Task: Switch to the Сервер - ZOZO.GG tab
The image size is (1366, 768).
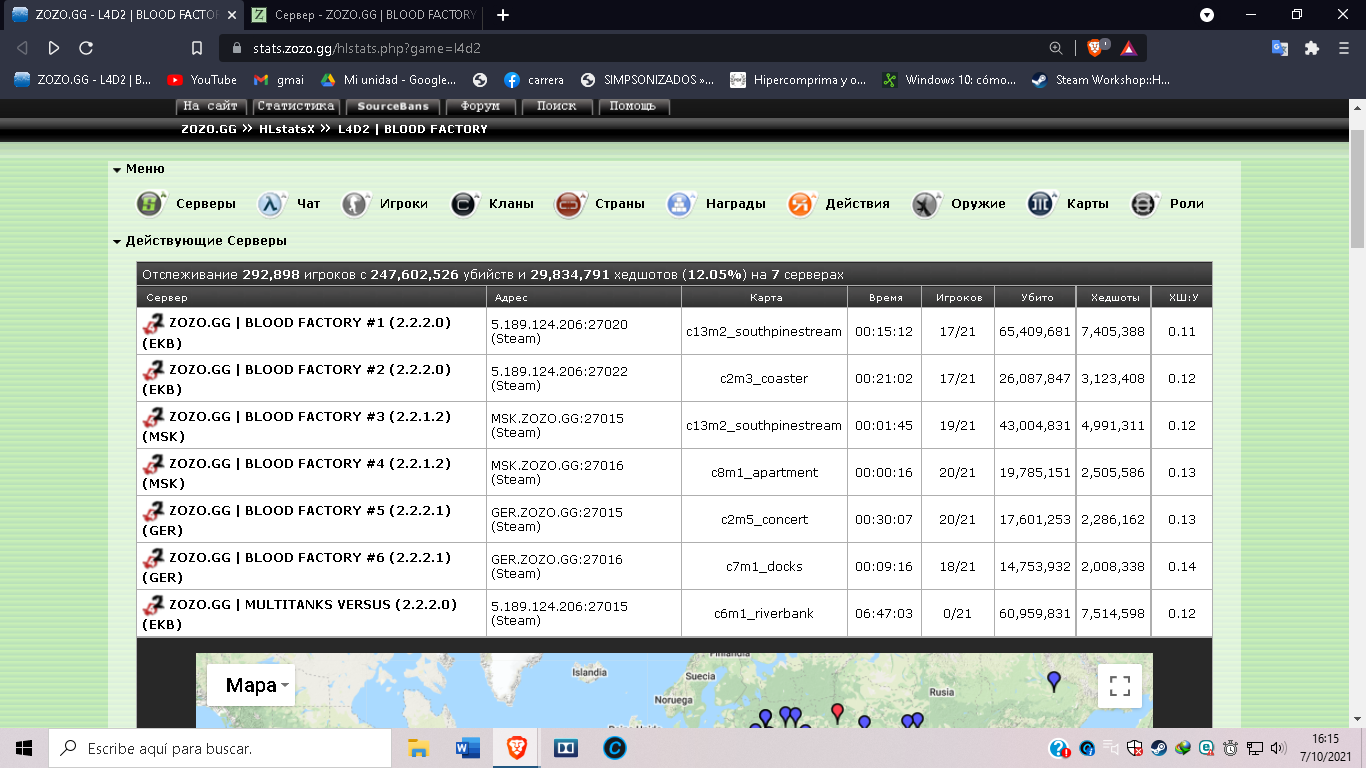Action: pos(364,15)
